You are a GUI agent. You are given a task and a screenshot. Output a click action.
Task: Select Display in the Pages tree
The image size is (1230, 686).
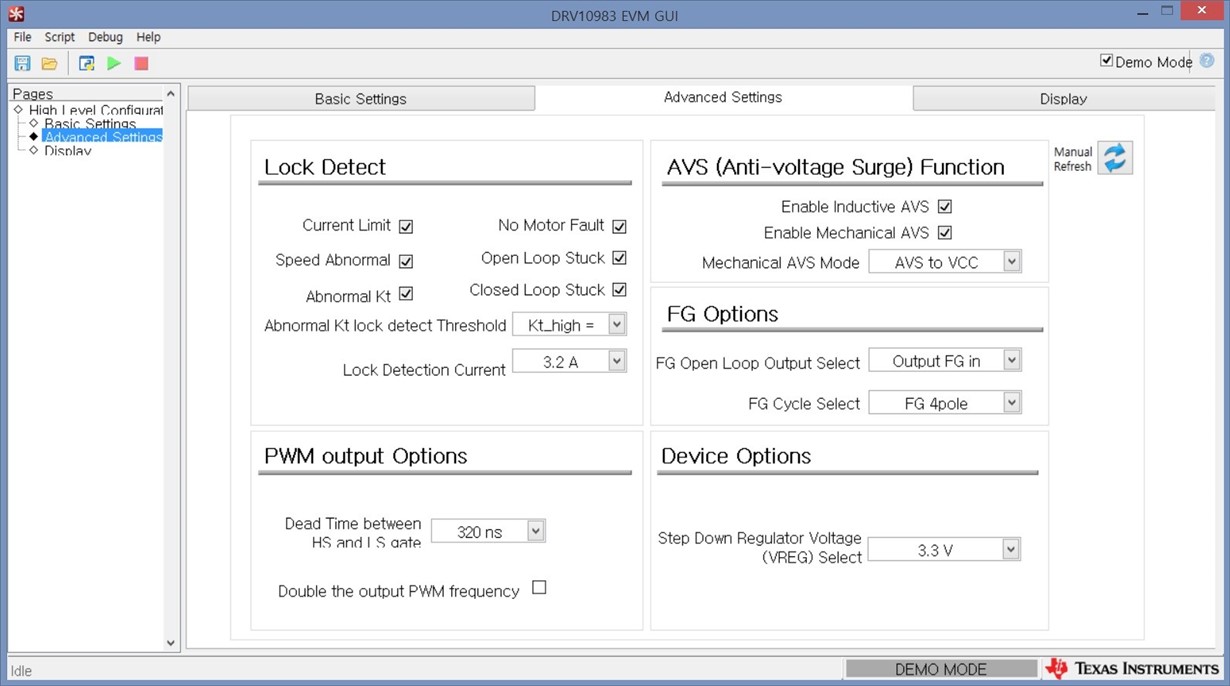(x=68, y=151)
